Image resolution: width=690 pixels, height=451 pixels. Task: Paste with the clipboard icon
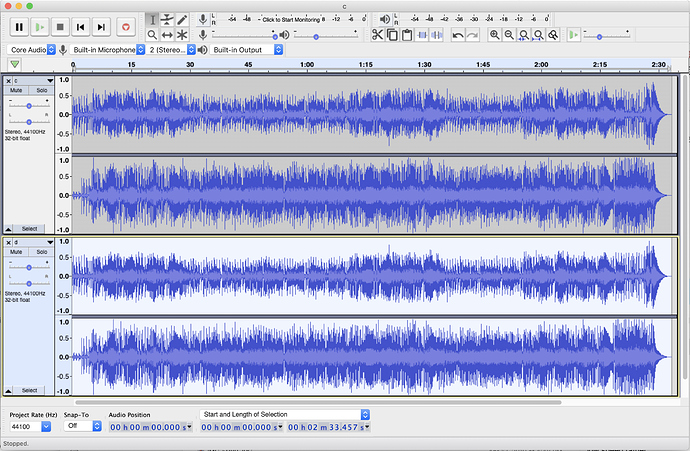coord(407,35)
